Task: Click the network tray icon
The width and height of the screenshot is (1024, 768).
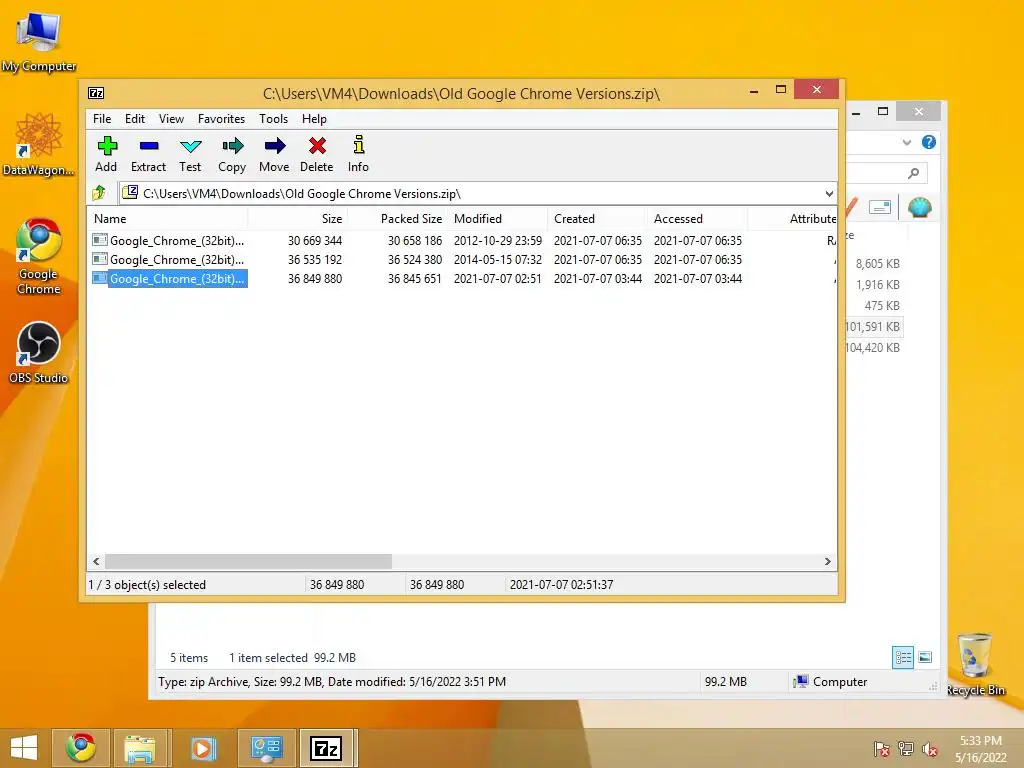Action: point(906,749)
